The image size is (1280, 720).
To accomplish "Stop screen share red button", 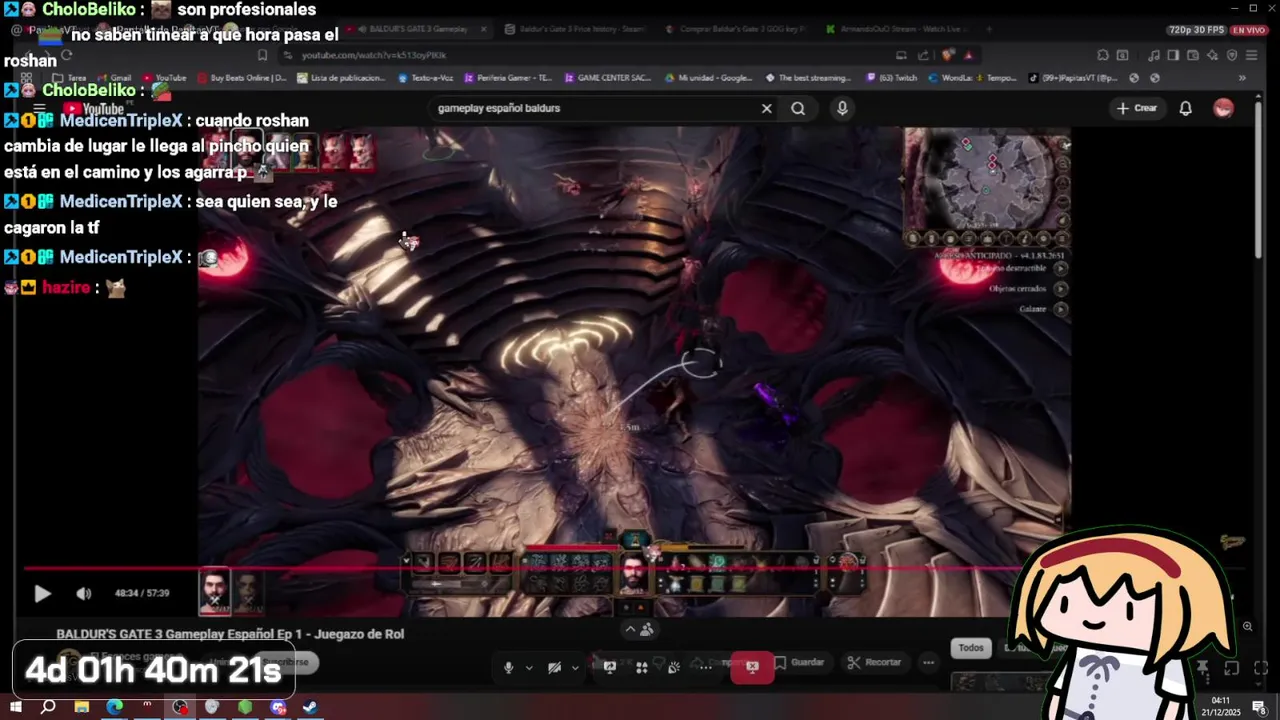I will tap(752, 666).
